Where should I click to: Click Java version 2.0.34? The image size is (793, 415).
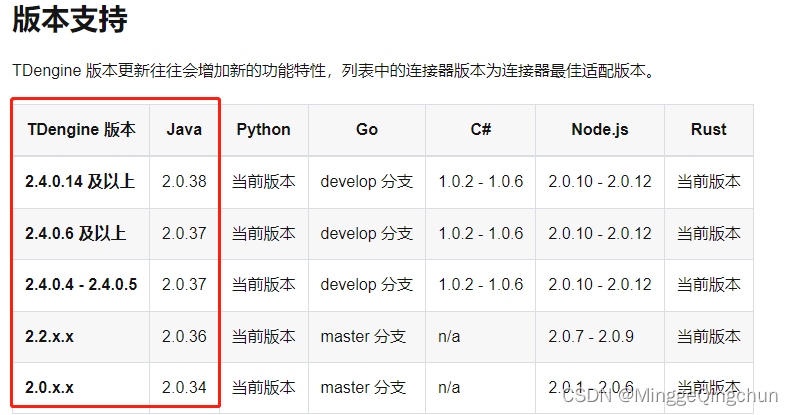(x=184, y=388)
